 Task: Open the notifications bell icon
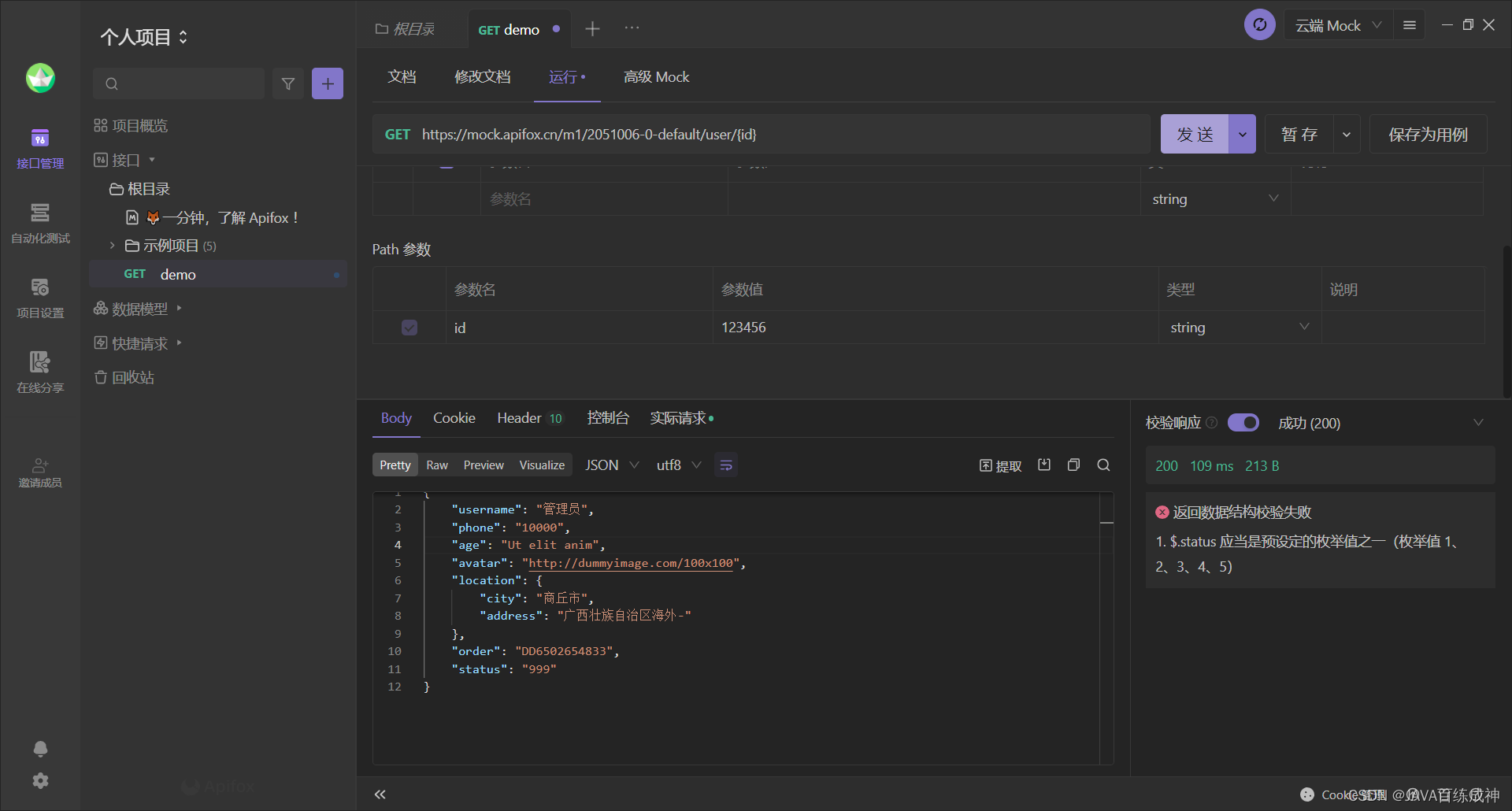[x=40, y=748]
